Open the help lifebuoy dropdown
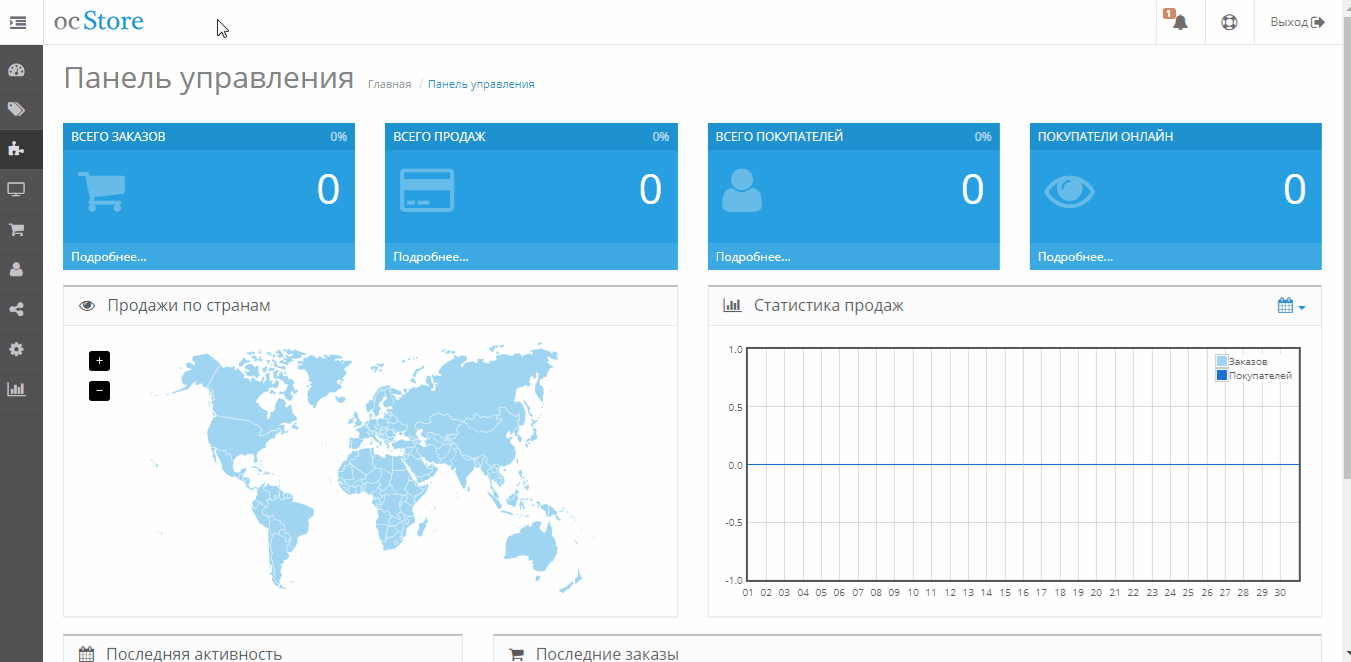This screenshot has height=662, width=1351. (1229, 22)
